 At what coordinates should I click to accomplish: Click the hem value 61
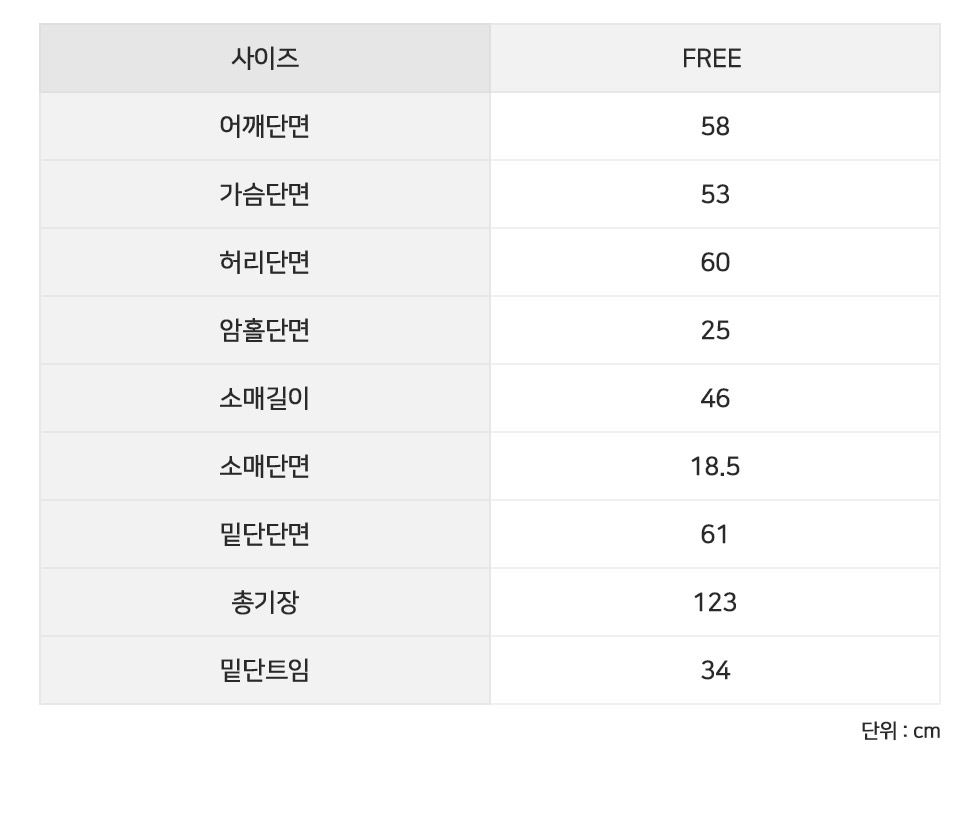(715, 535)
